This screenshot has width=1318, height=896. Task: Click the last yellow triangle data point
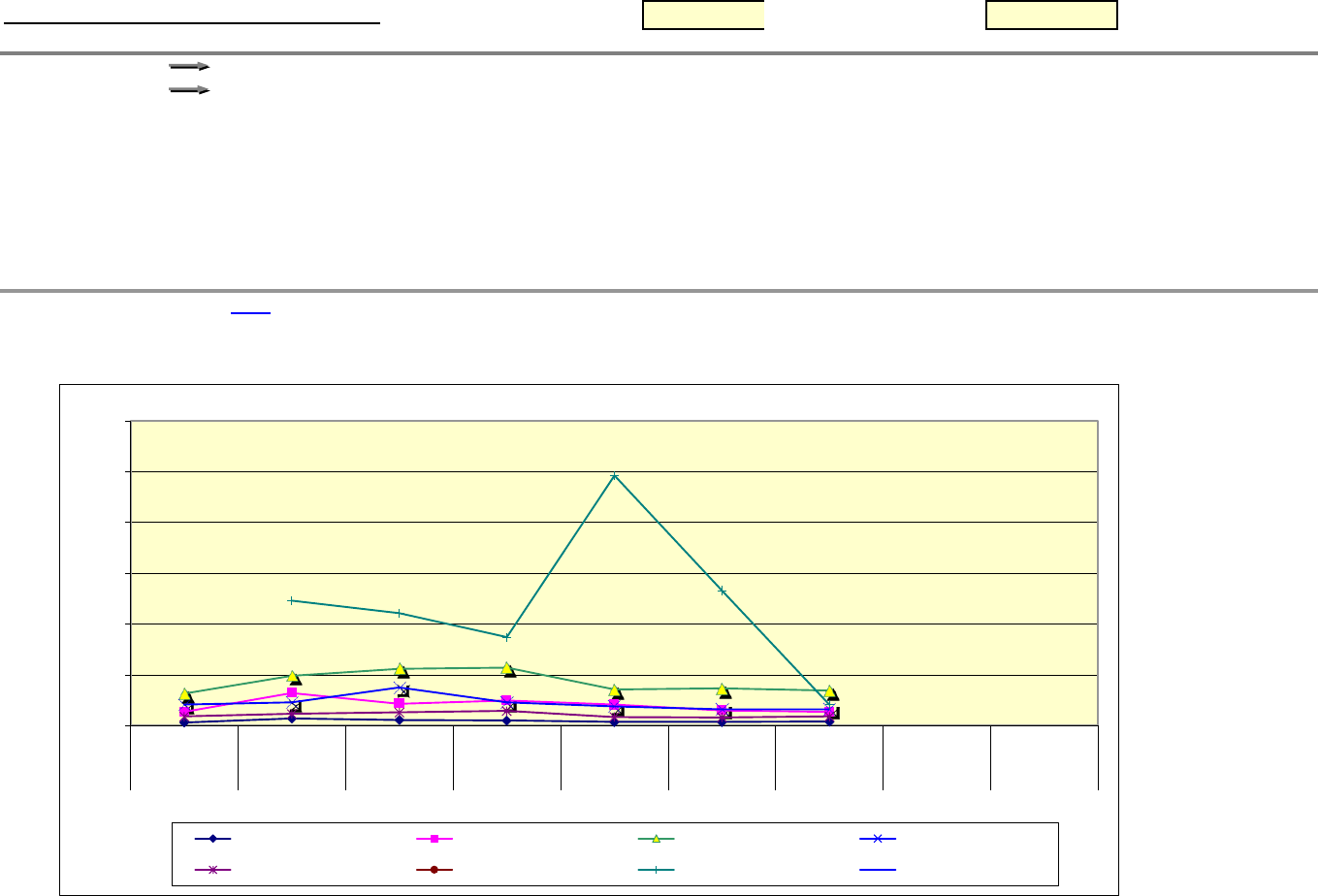click(830, 692)
